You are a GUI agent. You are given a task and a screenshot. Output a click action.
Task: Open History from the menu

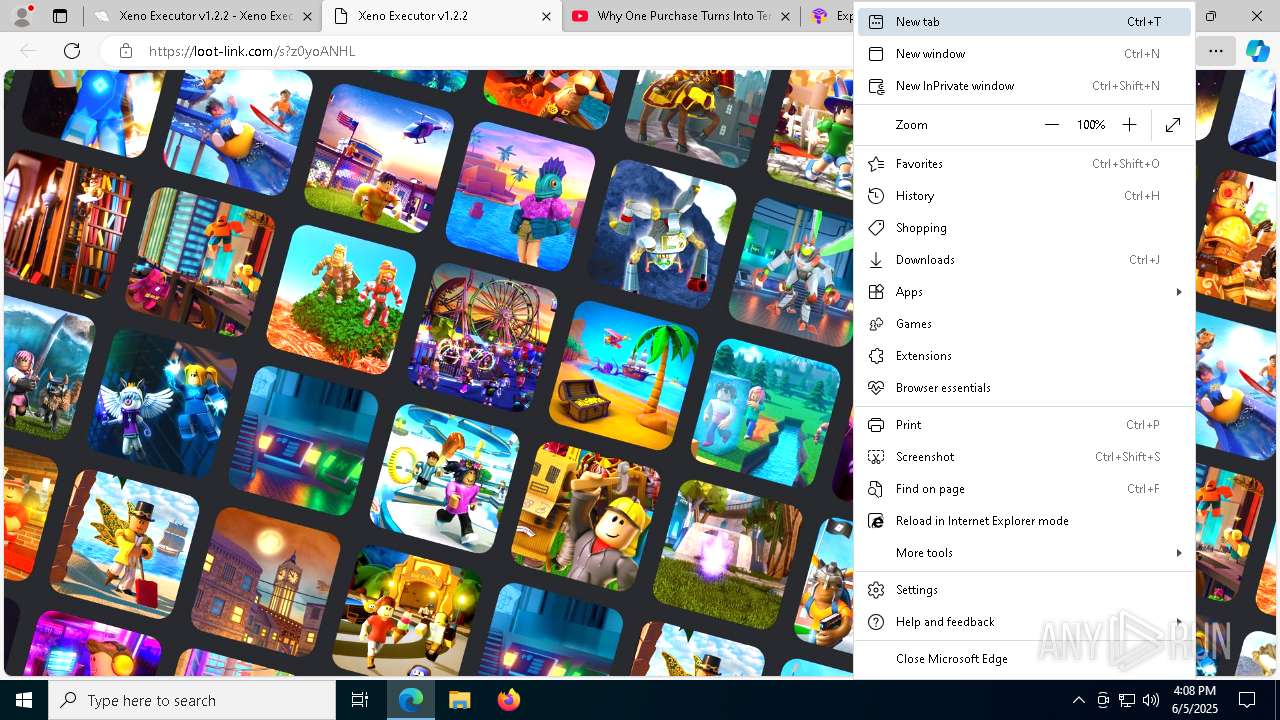(x=1025, y=196)
